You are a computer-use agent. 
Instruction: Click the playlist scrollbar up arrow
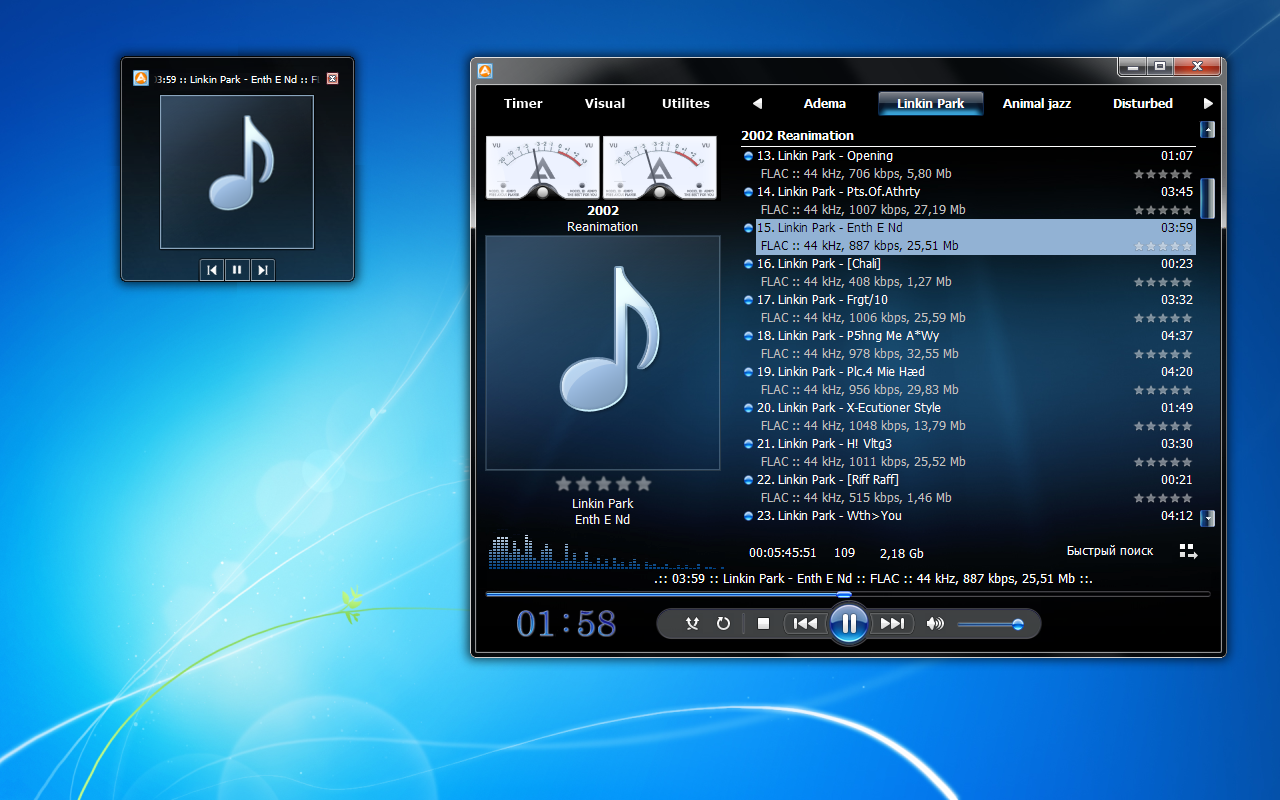(x=1207, y=129)
